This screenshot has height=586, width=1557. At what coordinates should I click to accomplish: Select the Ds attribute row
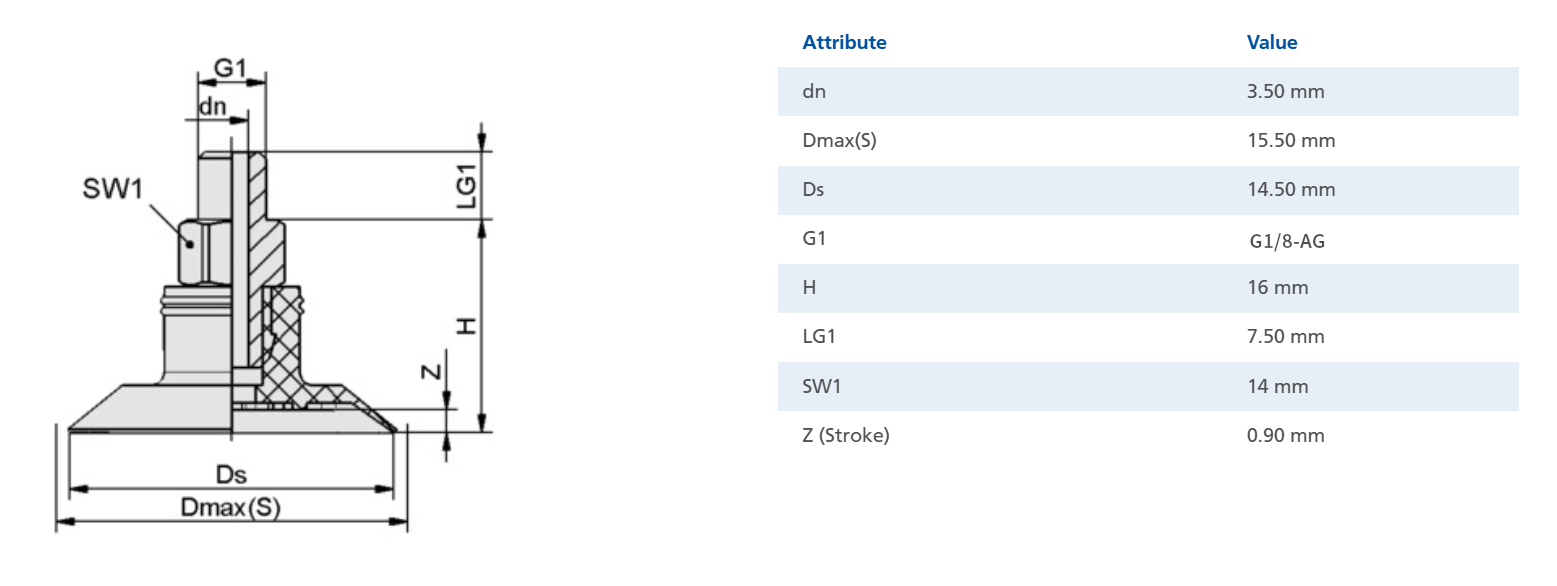[x=1148, y=189]
